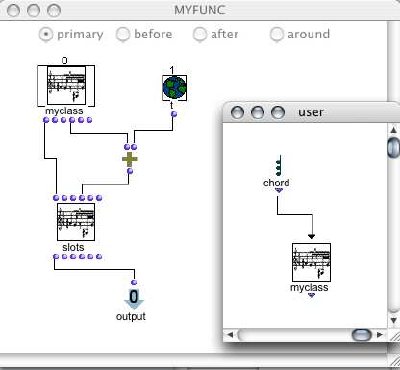
Task: Choose the around radio button
Action: [276, 34]
